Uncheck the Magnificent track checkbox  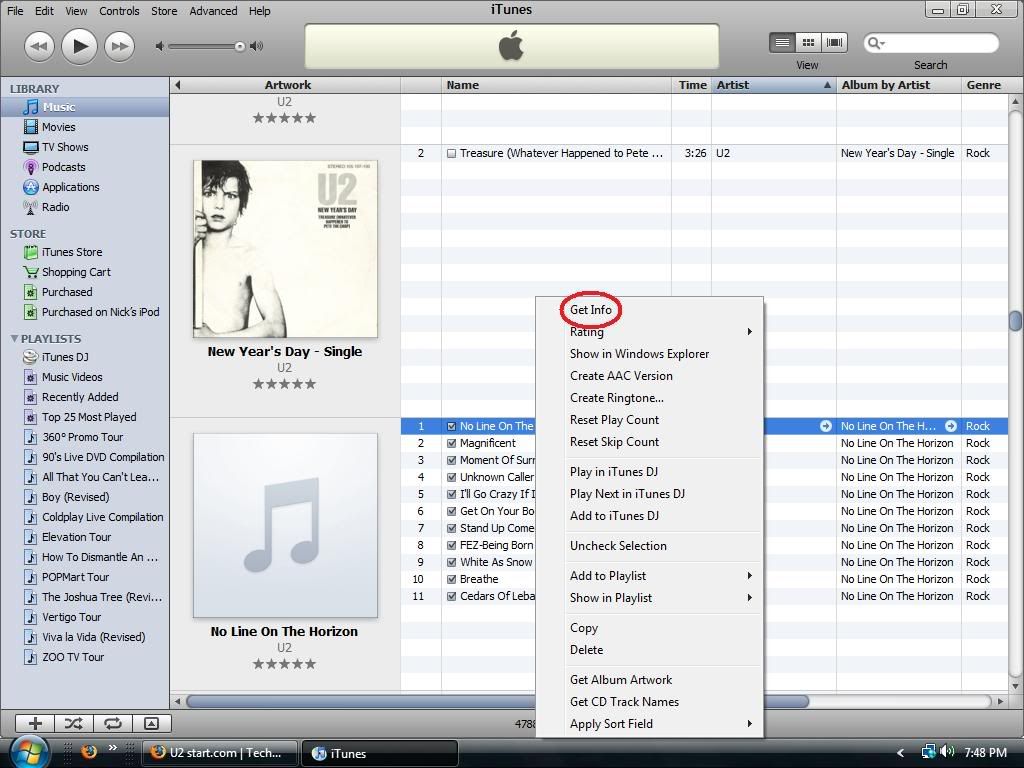[451, 443]
